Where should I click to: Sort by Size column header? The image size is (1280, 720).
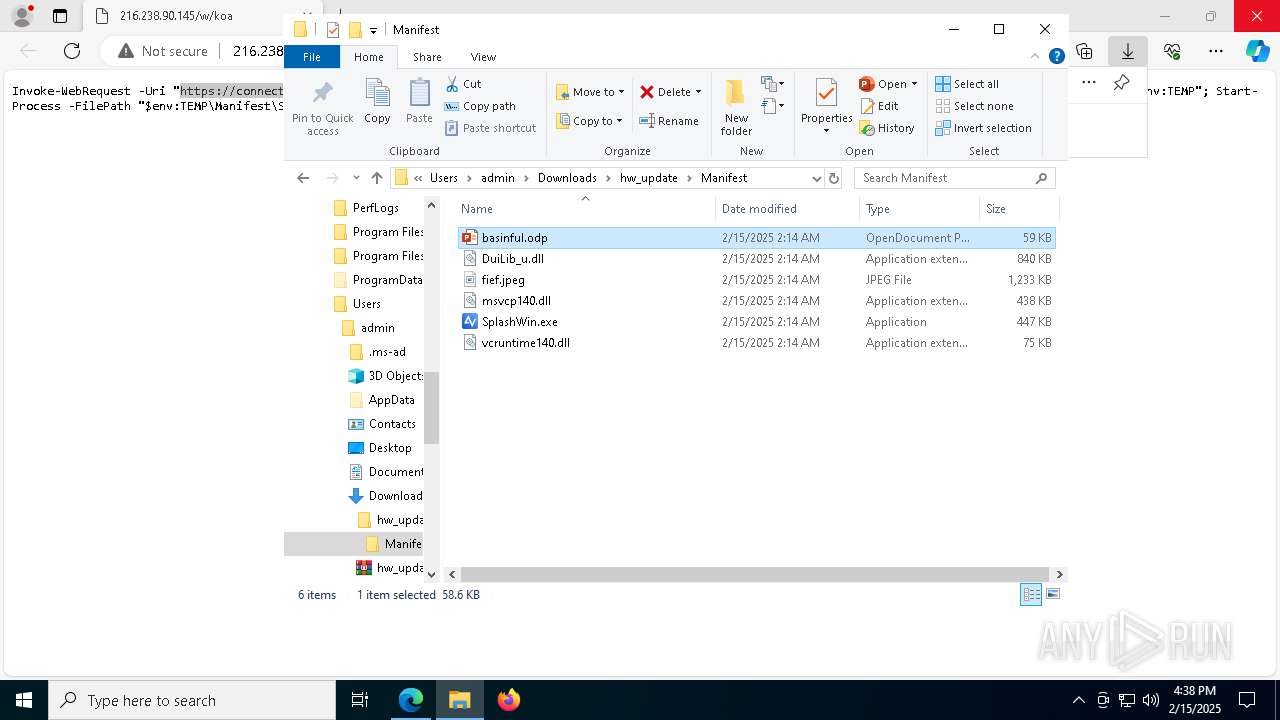coord(1018,209)
